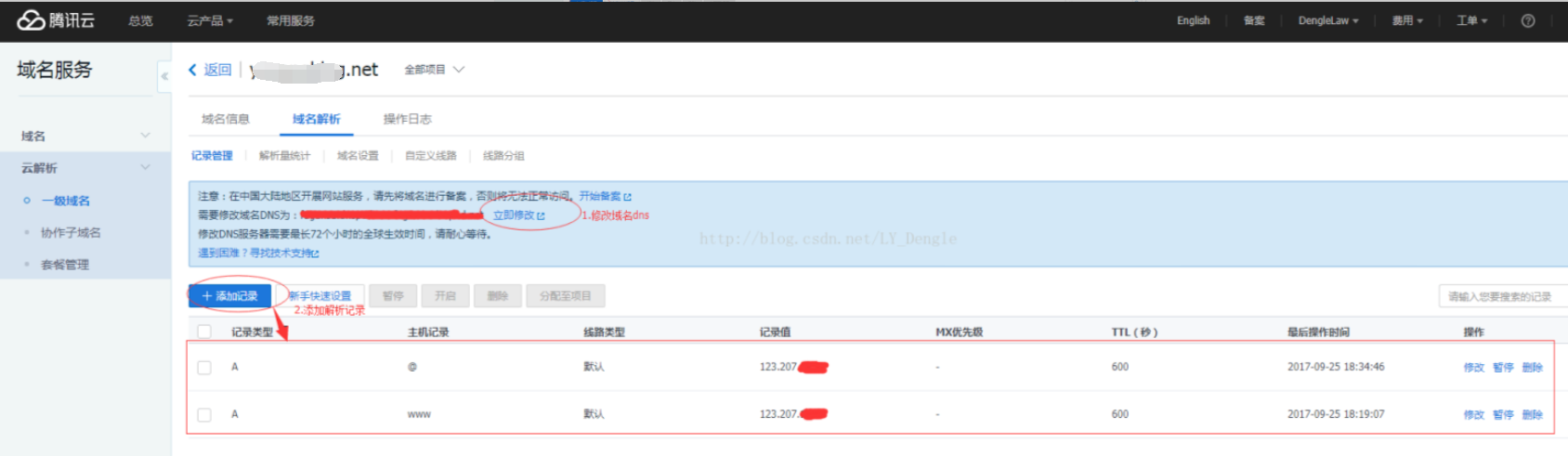Click the 分配至项目 button

(566, 296)
